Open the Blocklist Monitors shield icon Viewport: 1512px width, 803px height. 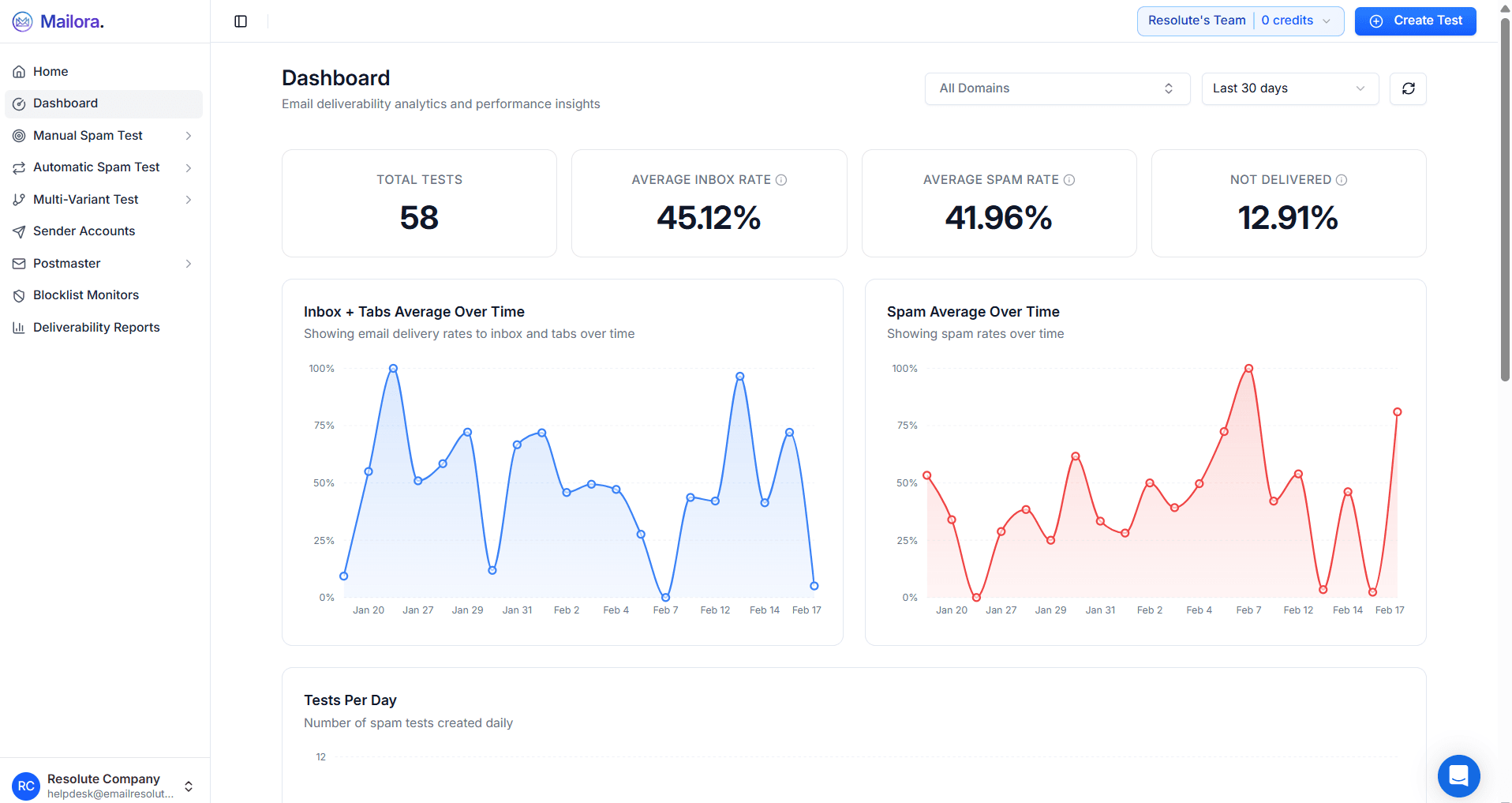click(19, 295)
